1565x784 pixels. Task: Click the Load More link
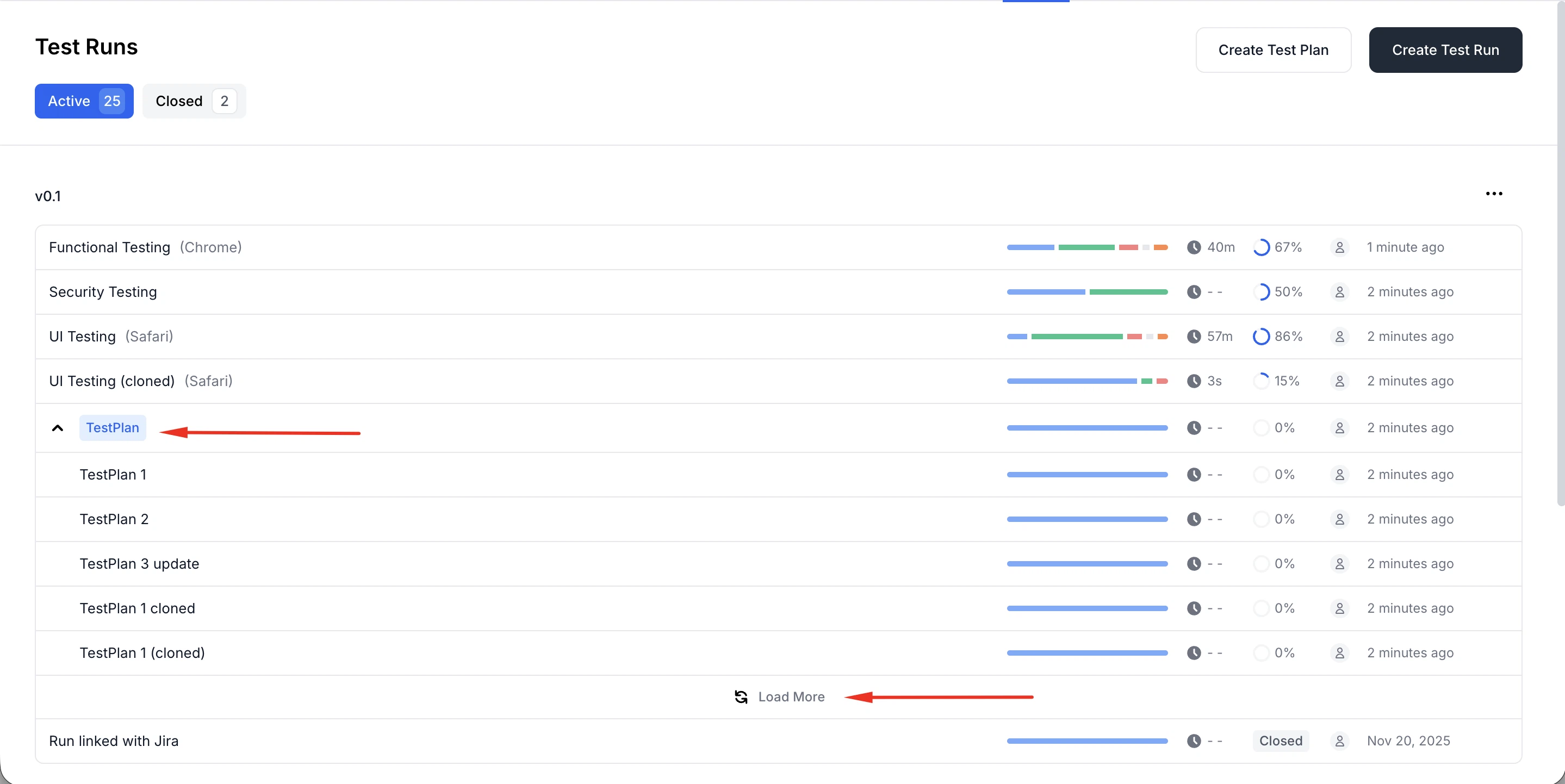(791, 696)
